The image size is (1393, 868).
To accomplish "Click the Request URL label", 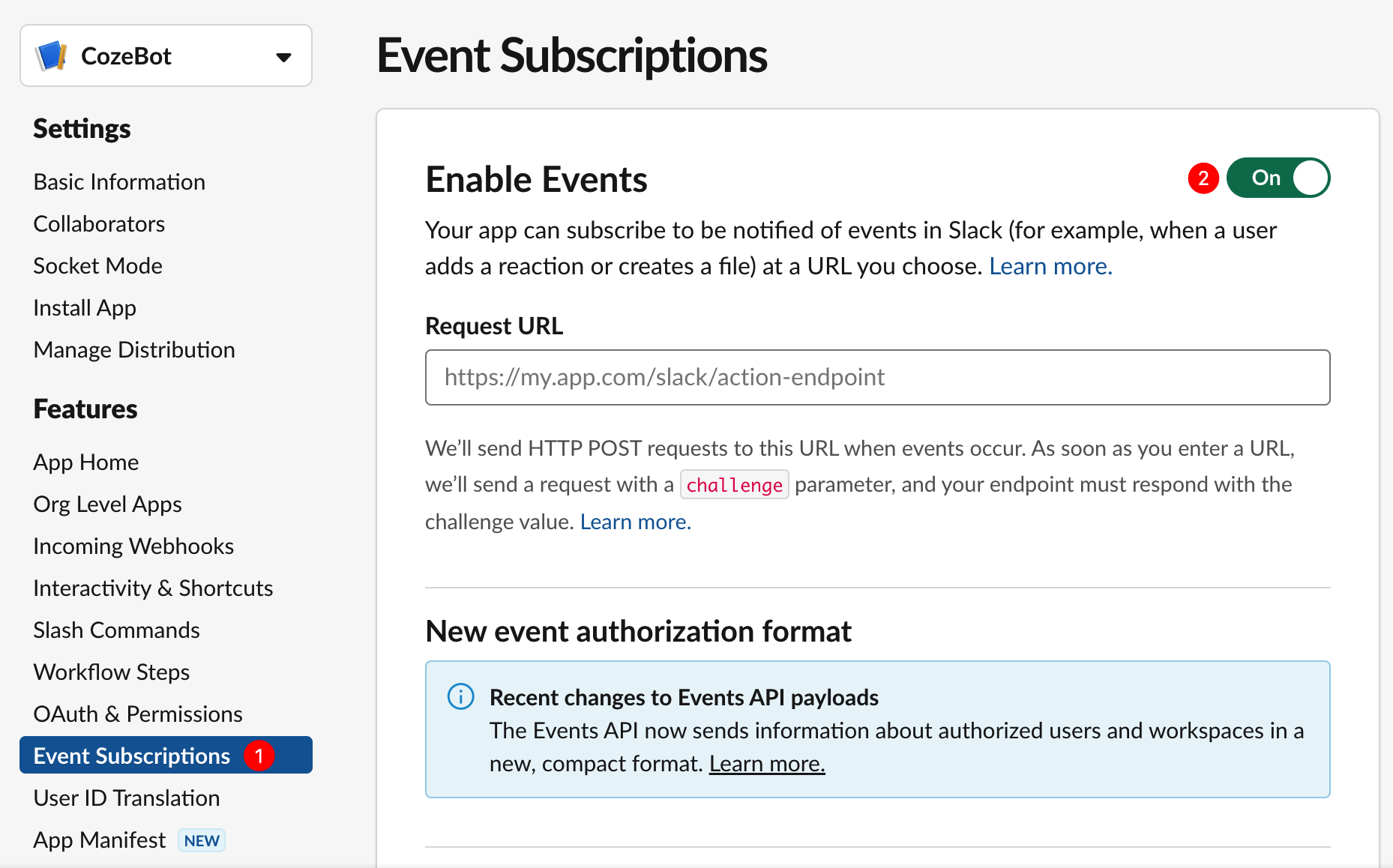I will tap(494, 326).
